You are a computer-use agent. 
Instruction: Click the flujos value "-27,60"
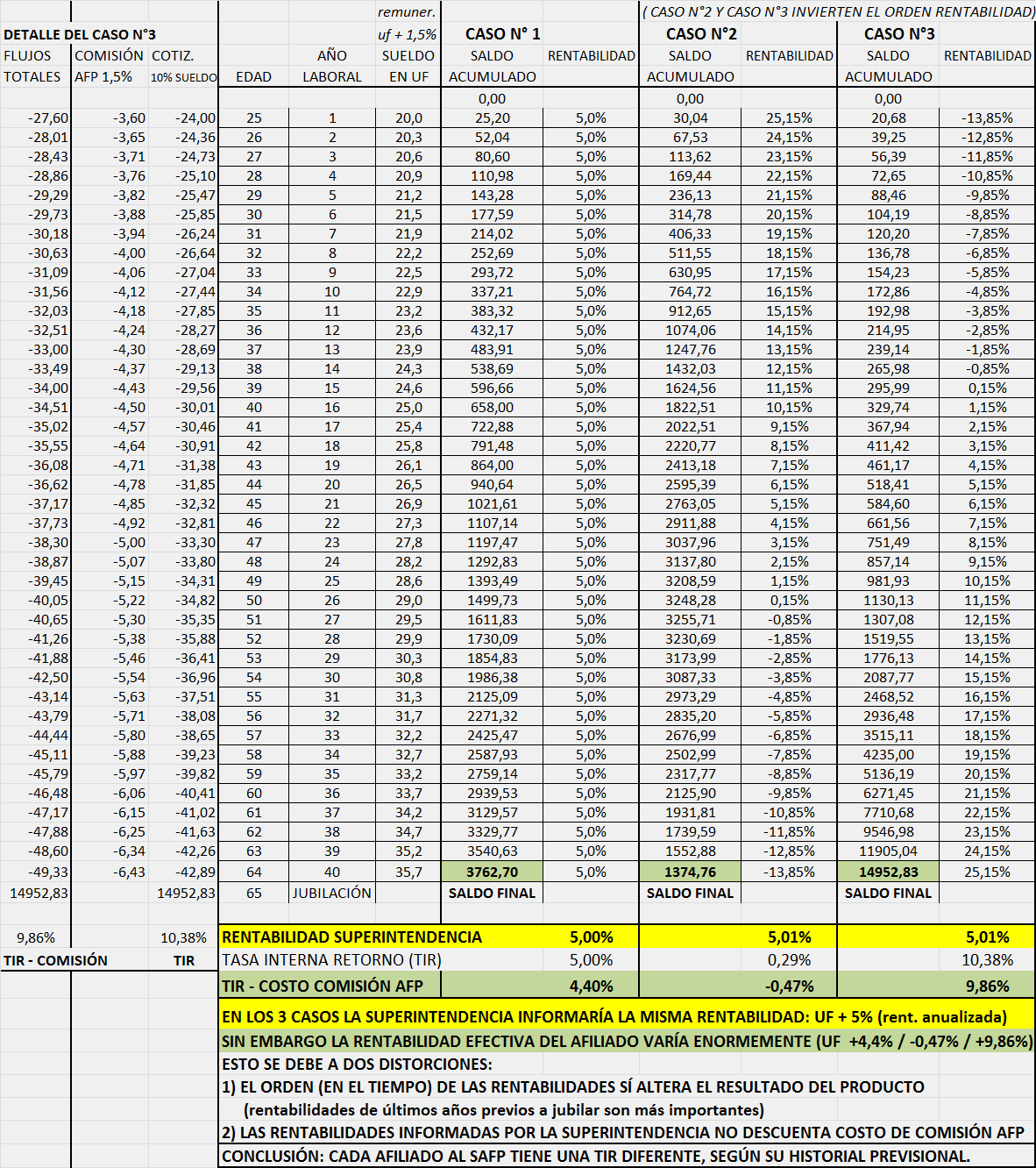pyautogui.click(x=48, y=118)
